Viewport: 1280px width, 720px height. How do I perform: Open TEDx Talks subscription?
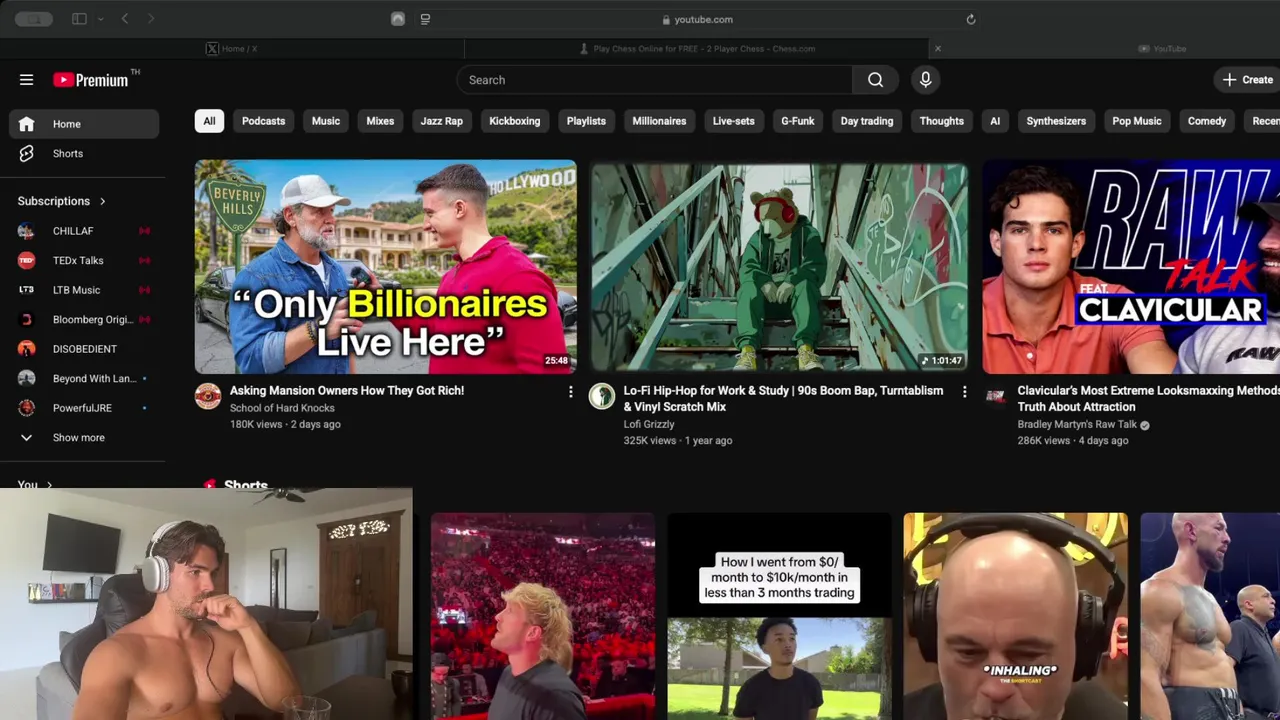[x=84, y=261]
